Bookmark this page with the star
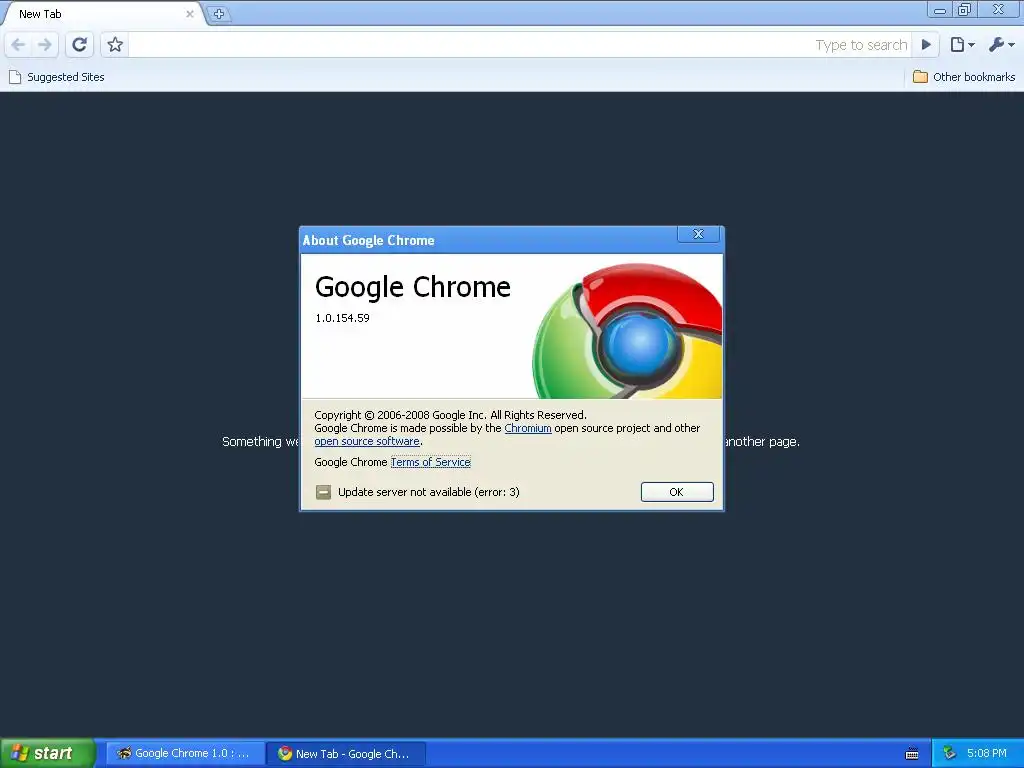The height and width of the screenshot is (768, 1024). [x=115, y=44]
